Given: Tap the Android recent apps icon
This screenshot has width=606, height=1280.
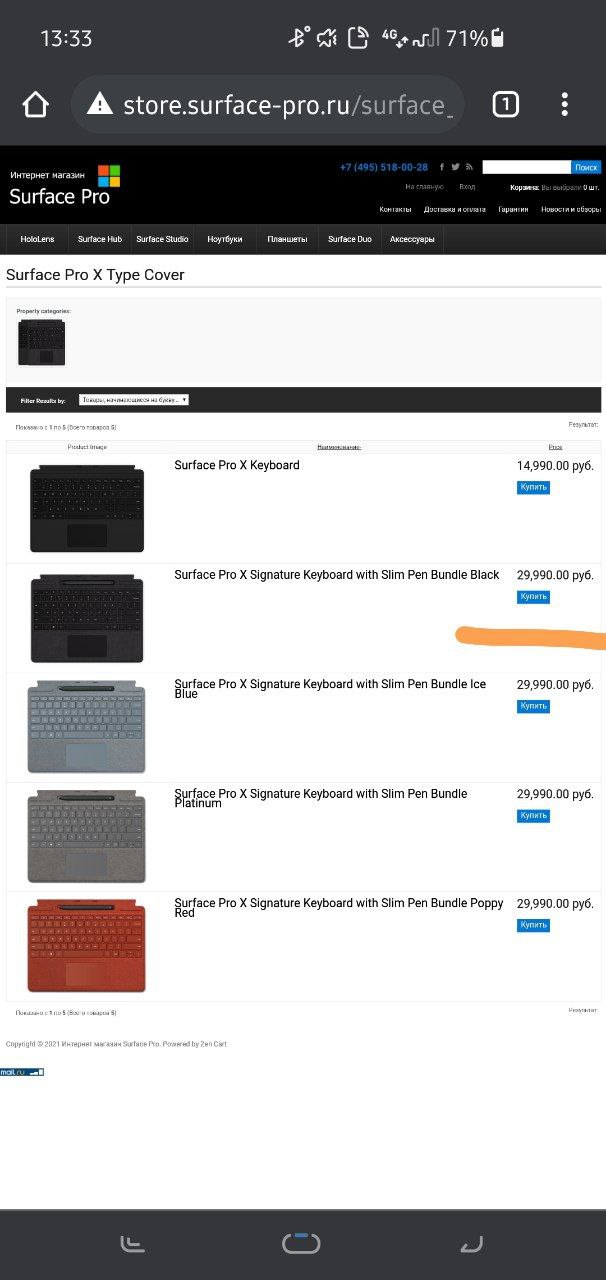Looking at the screenshot, I should tap(133, 1244).
